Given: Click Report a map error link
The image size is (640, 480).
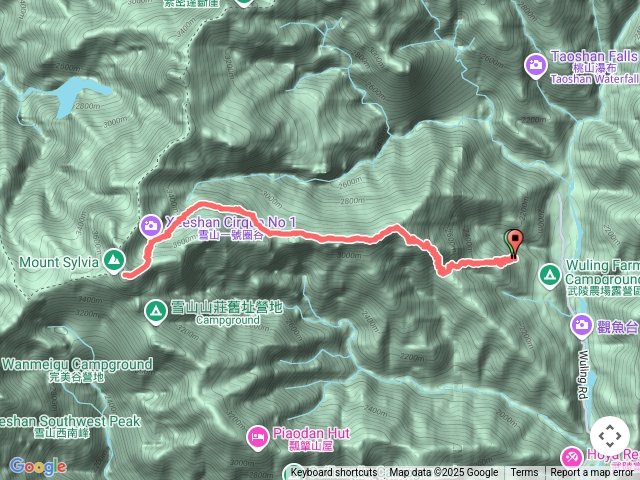Looking at the screenshot, I should point(591,472).
